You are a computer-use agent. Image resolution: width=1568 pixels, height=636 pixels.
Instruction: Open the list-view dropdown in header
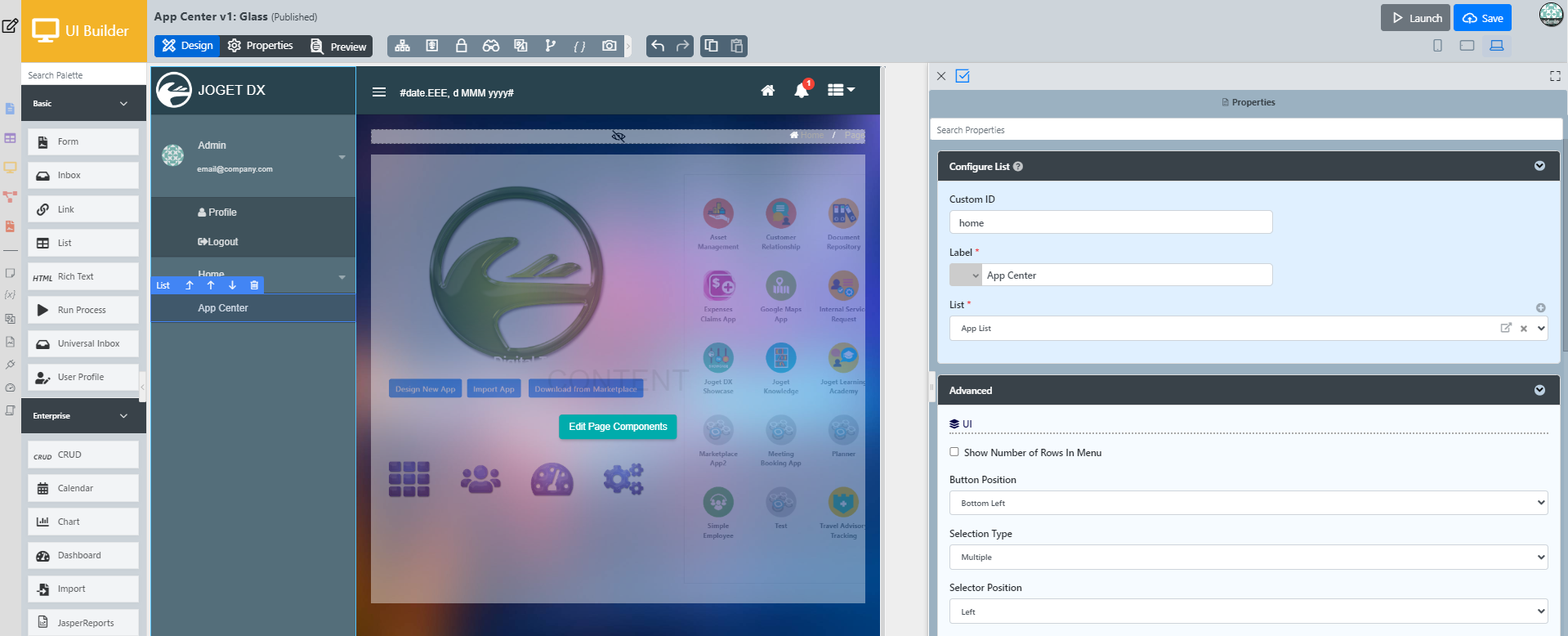[841, 90]
